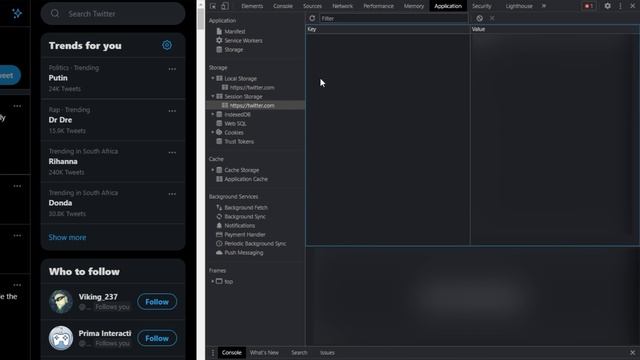Expand the Cookies tree node
Viewport: 640px width, 360px height.
(213, 132)
